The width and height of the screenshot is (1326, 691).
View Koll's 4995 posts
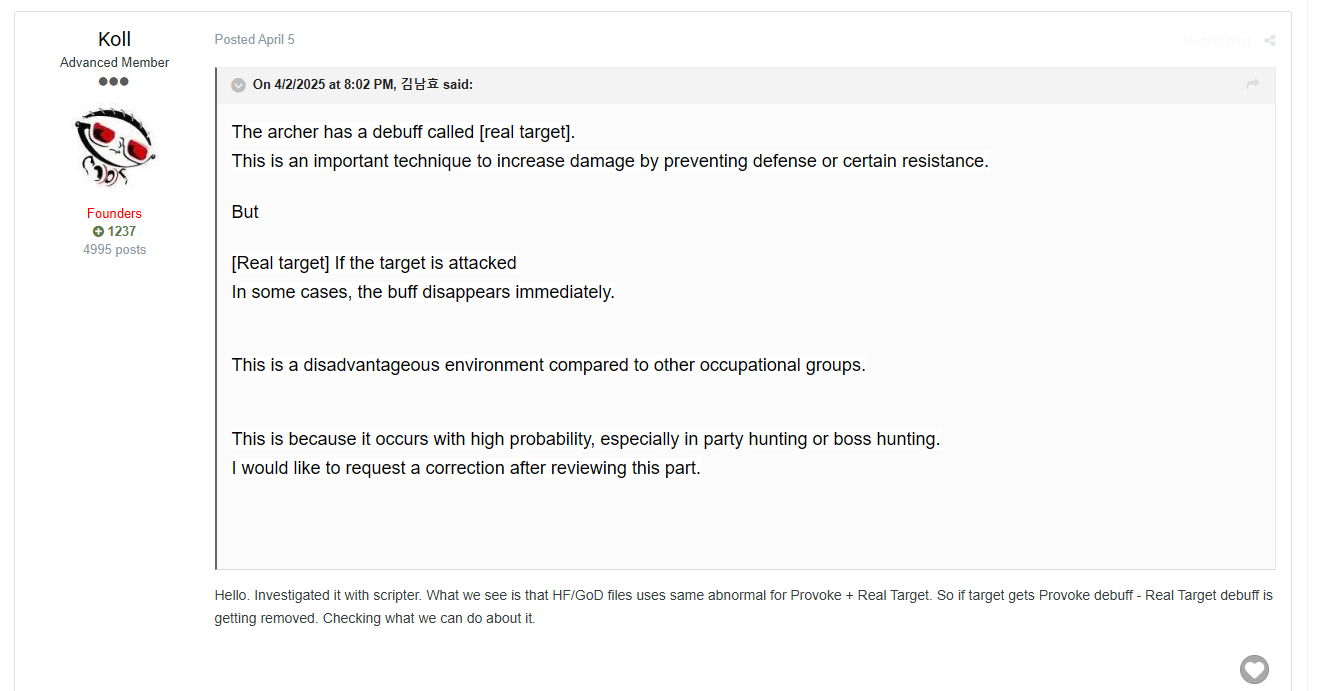tap(114, 250)
